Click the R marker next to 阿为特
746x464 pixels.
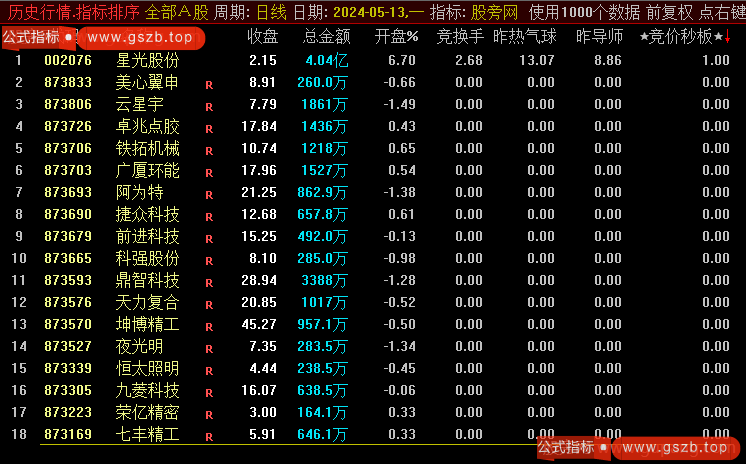point(209,194)
